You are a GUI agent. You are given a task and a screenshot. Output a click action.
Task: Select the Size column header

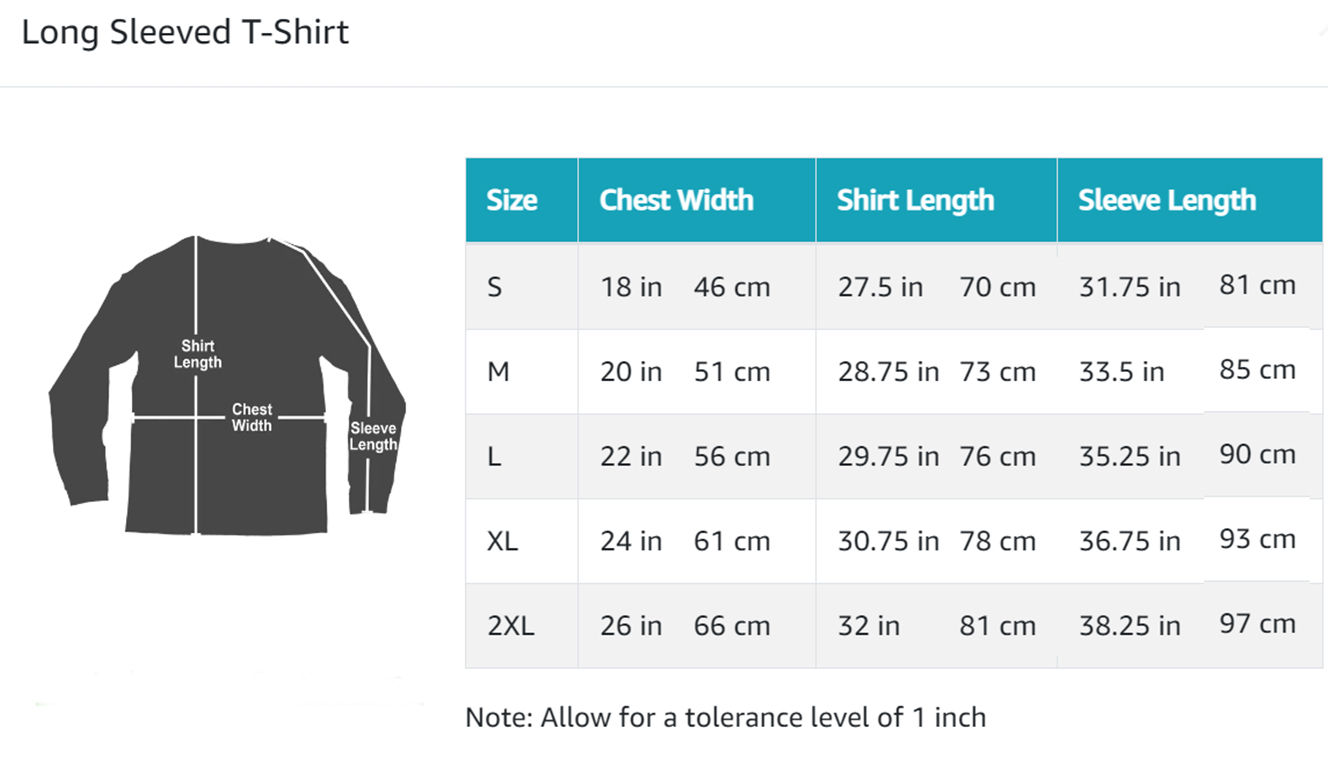tap(512, 200)
